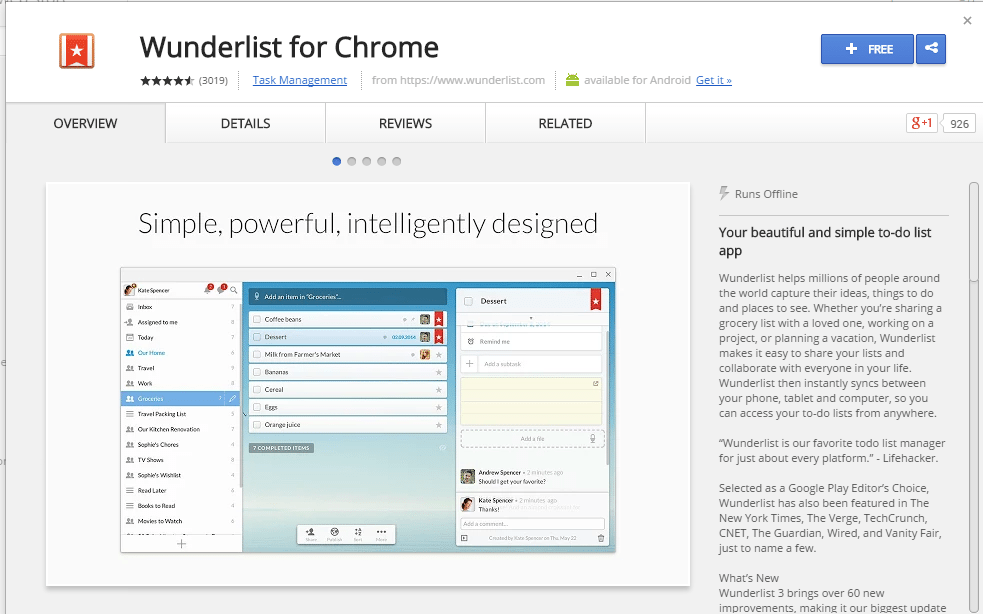The width and height of the screenshot is (983, 614).
Task: Switch to the OVERVIEW tab
Action: tap(85, 123)
